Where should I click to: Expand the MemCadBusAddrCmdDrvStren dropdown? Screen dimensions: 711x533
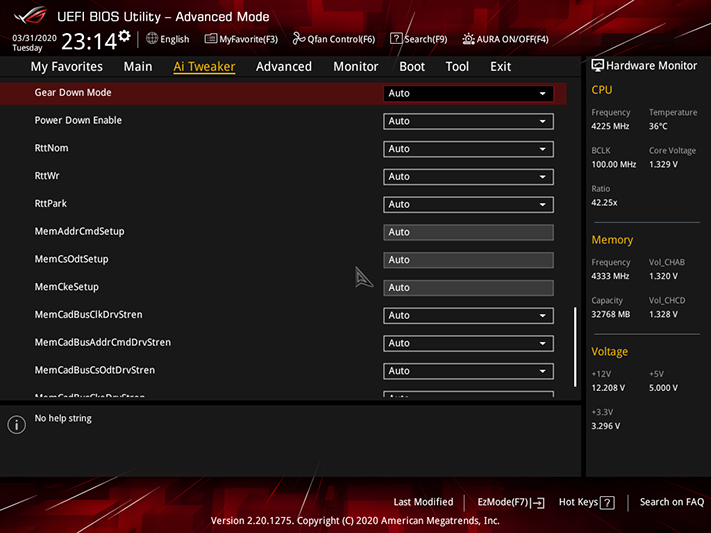468,343
